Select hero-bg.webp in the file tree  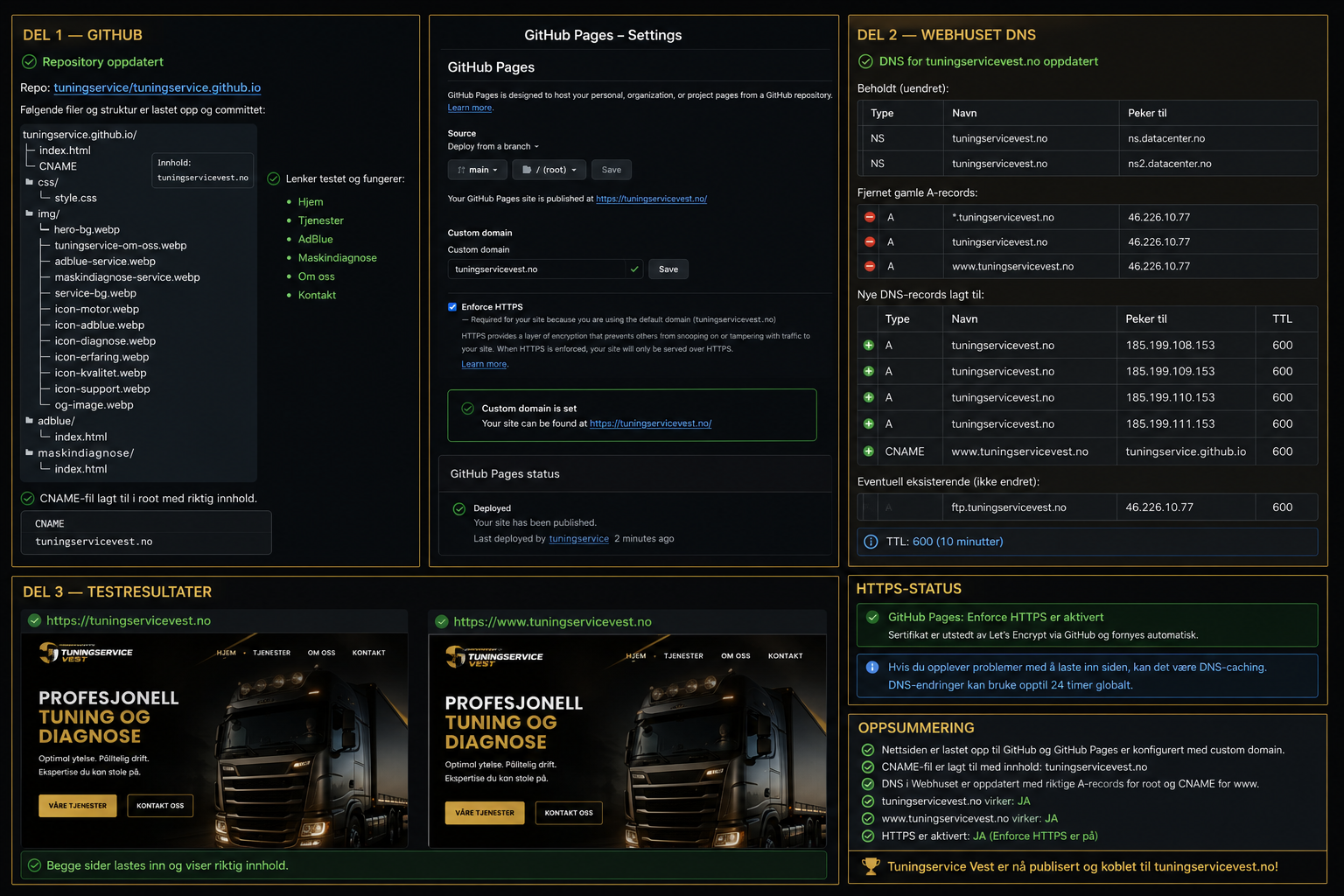[x=87, y=230]
